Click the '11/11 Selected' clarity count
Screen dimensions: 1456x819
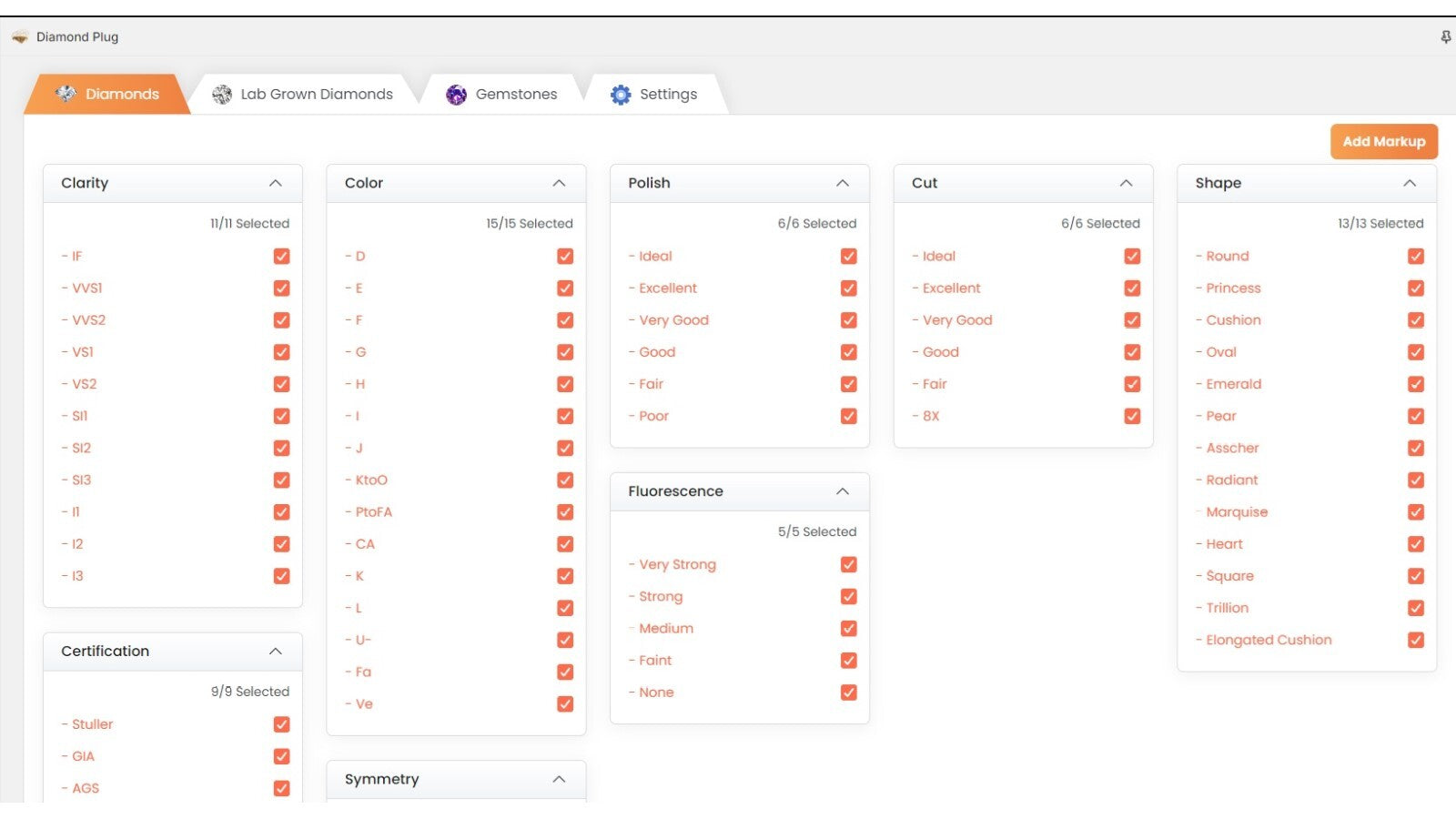click(250, 224)
